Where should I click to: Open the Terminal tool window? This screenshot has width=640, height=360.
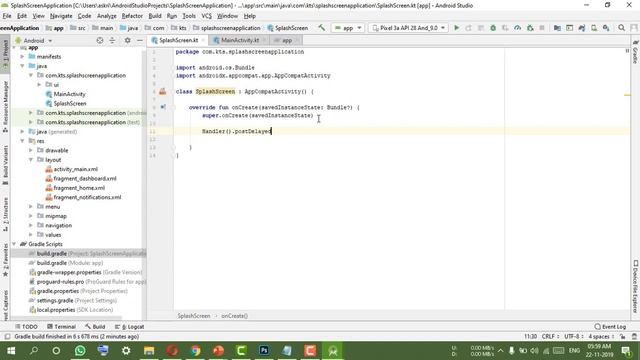tap(62, 327)
